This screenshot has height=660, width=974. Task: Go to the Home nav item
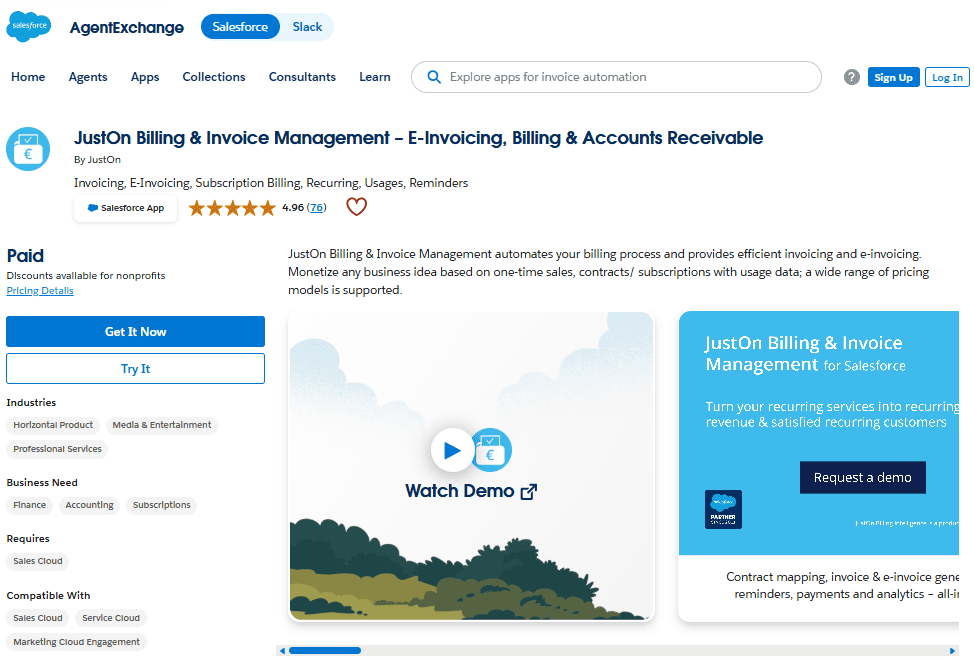click(x=28, y=77)
